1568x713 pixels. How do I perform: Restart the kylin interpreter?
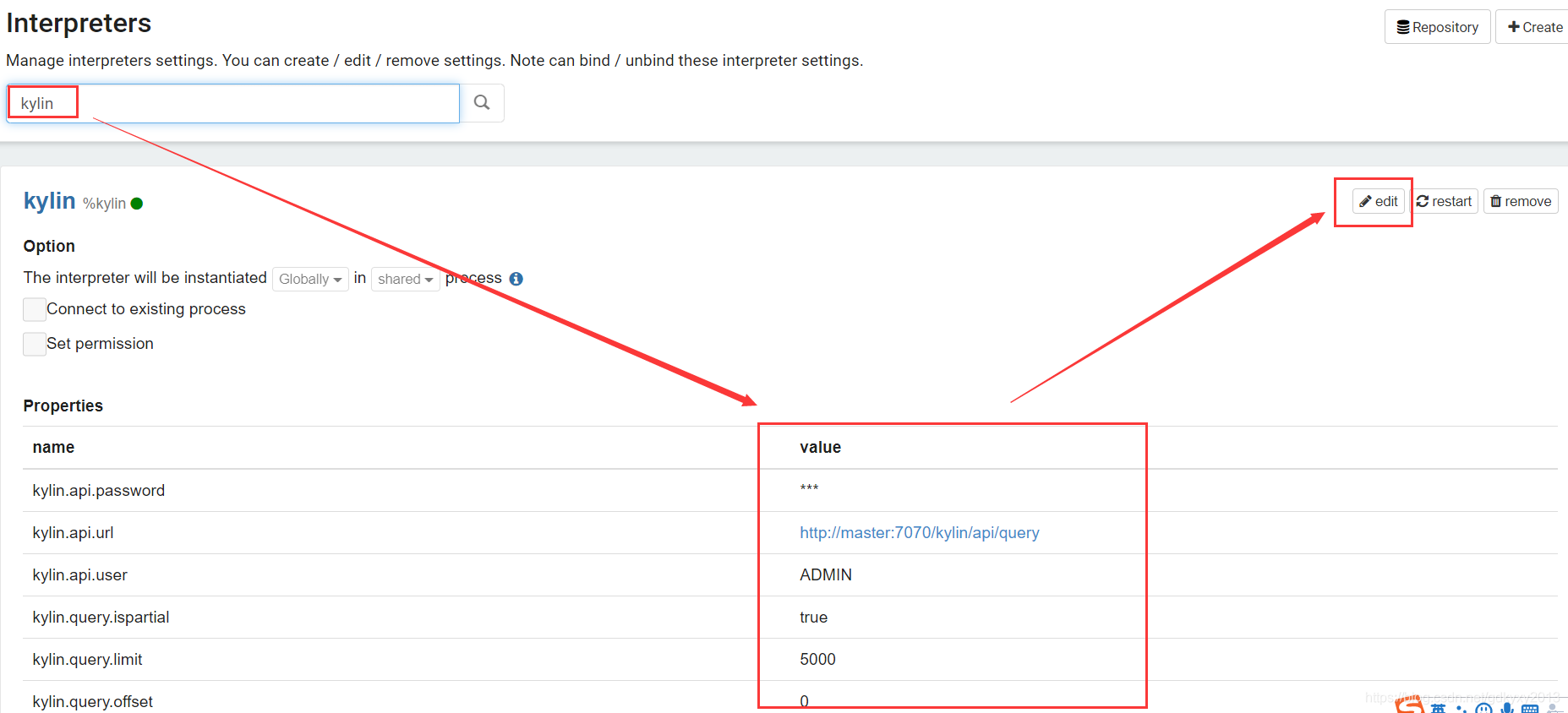coord(1444,201)
